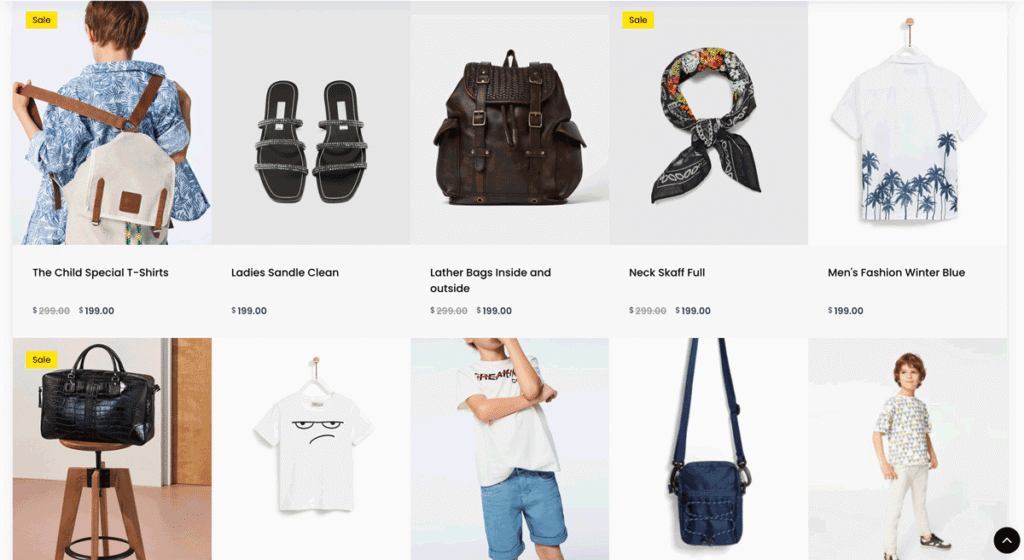Select the standing boy in patterned tee
1024x560 pixels.
pyautogui.click(x=908, y=449)
